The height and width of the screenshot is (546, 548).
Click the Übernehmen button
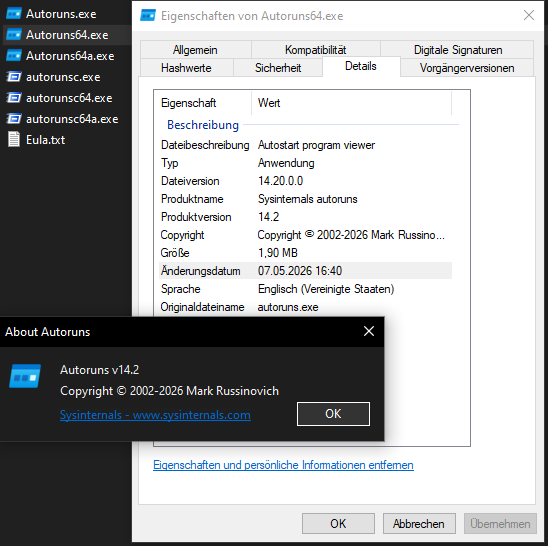(500, 523)
